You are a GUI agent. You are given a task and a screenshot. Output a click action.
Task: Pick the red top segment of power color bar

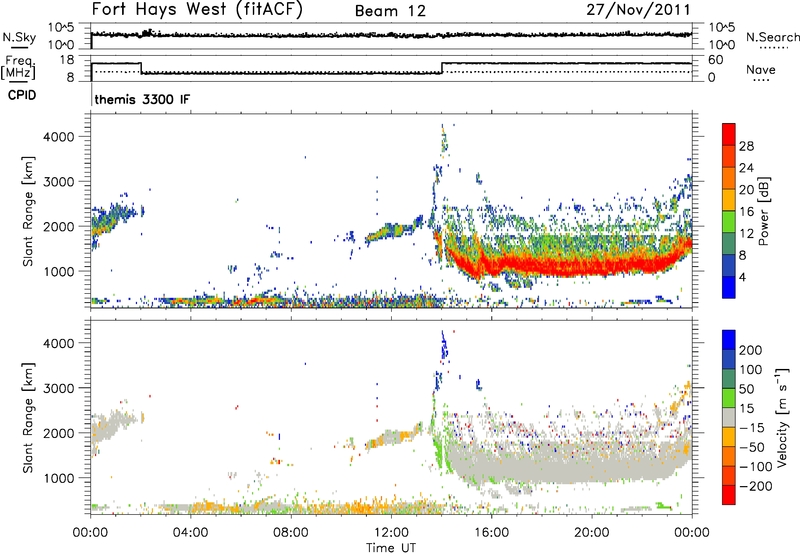(x=729, y=134)
